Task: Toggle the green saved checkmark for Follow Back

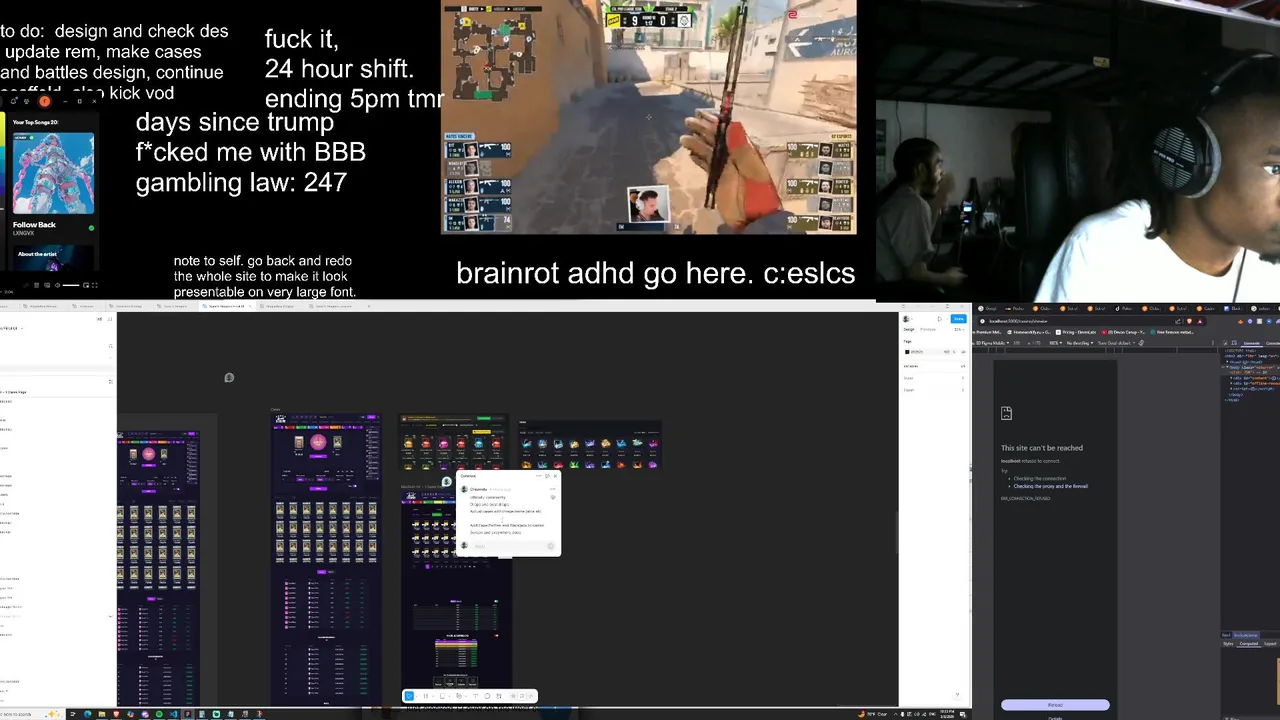Action: pos(91,228)
